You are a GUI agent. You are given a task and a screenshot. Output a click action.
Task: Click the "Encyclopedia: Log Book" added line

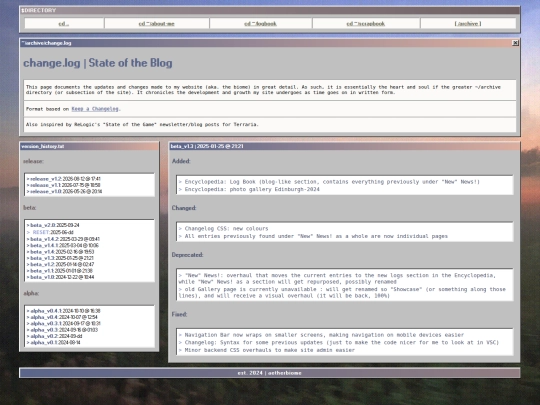[329, 182]
